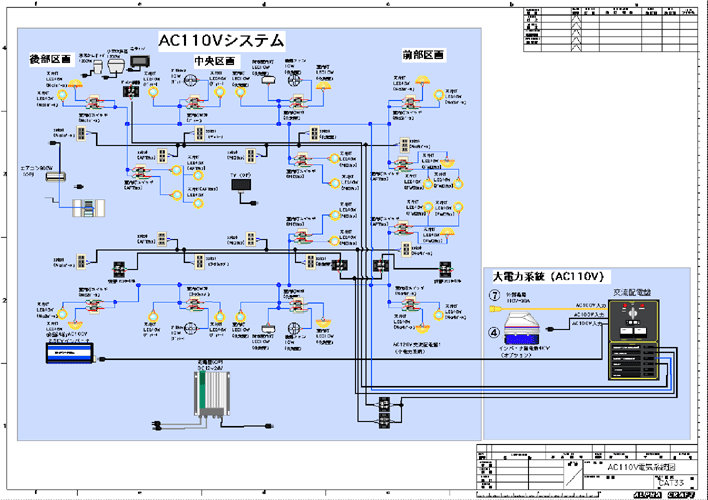Click the ALPHA logo
This screenshot has width=708, height=500.
pos(647,495)
